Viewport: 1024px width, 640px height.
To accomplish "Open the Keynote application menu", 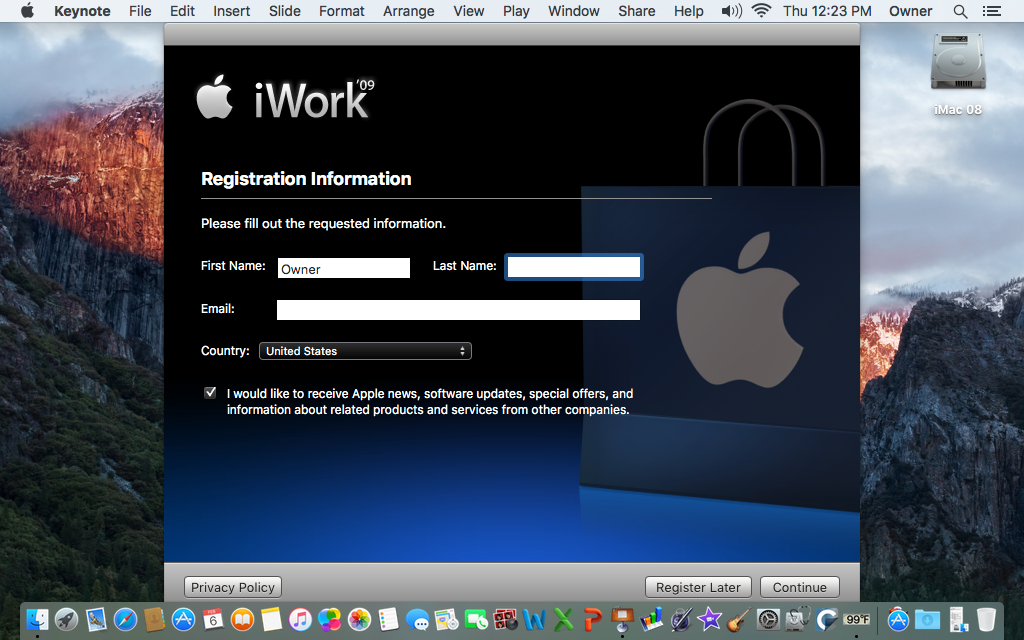I will coord(82,11).
